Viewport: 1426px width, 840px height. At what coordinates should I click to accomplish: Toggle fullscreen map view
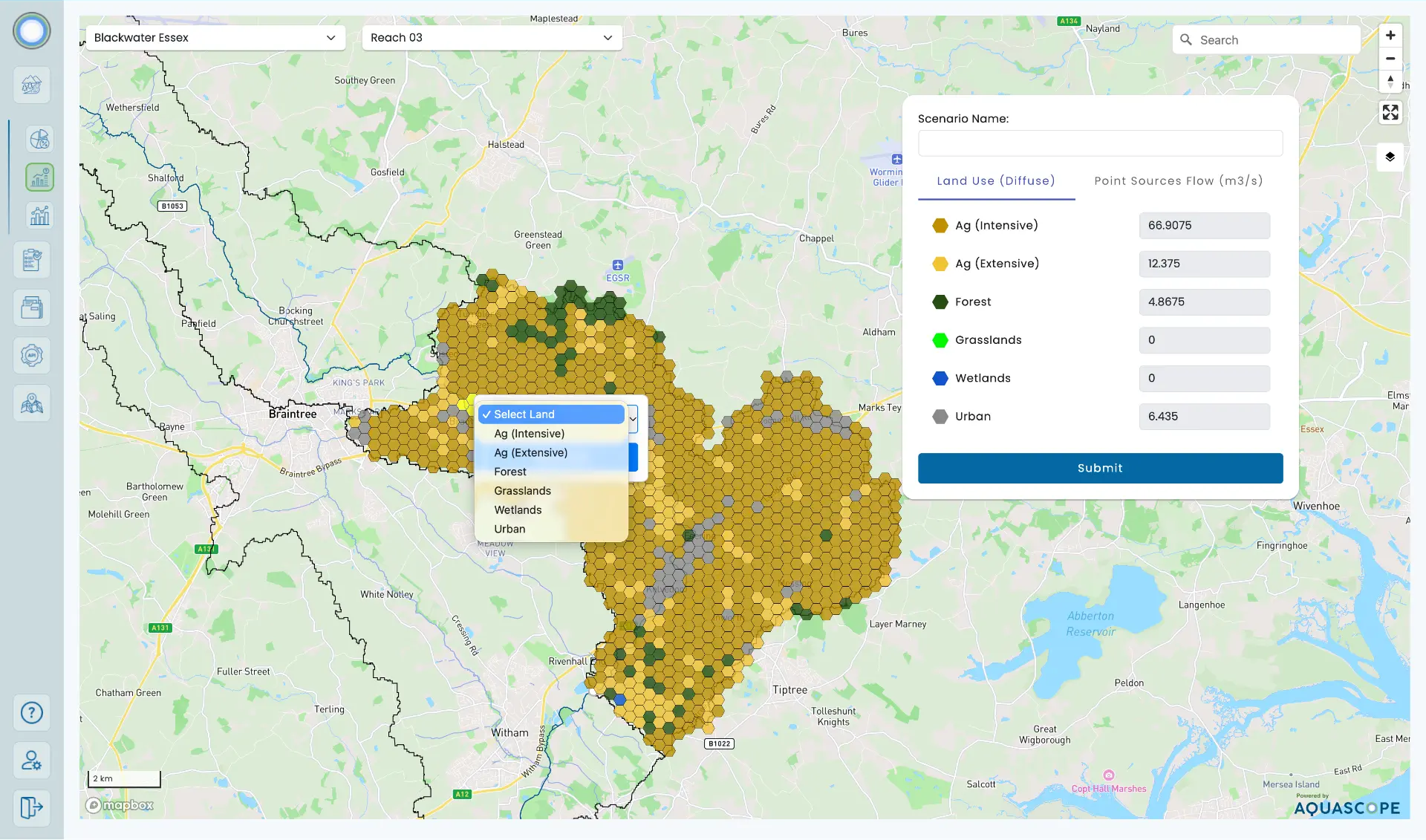pyautogui.click(x=1390, y=112)
